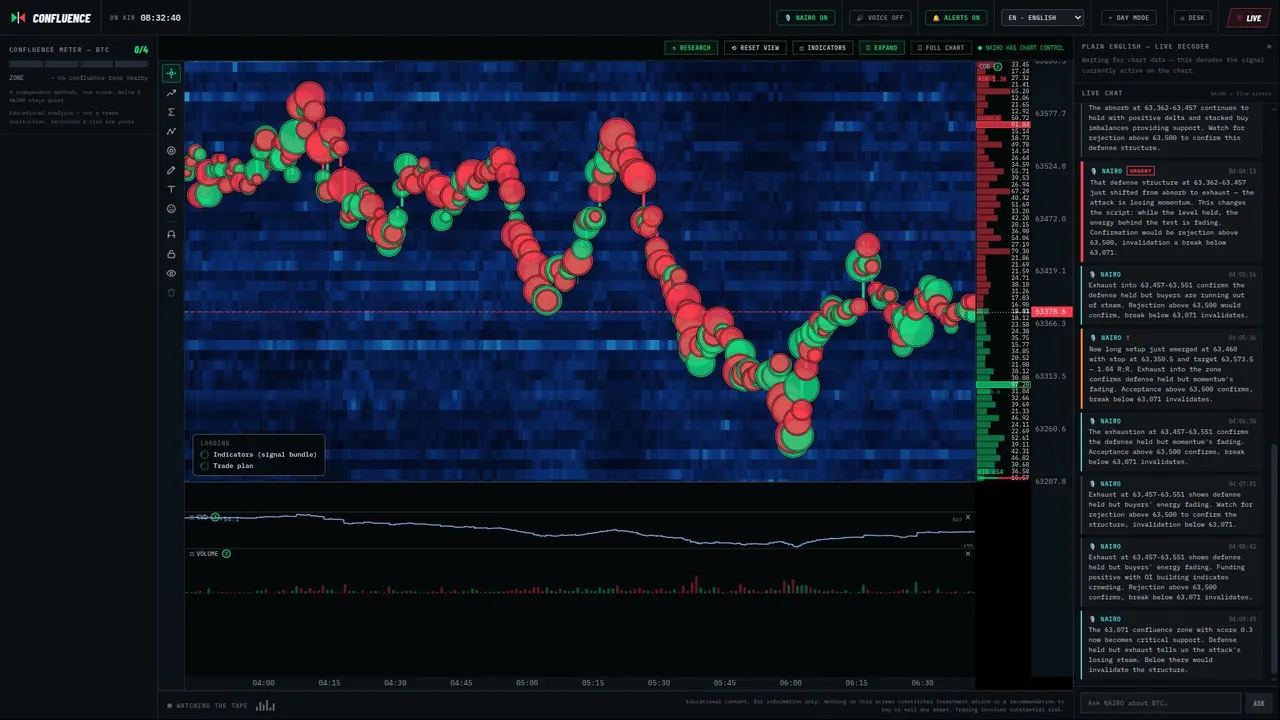1280x720 pixels.
Task: Click the NAIRO Has Chart Control status
Action: click(1021, 48)
